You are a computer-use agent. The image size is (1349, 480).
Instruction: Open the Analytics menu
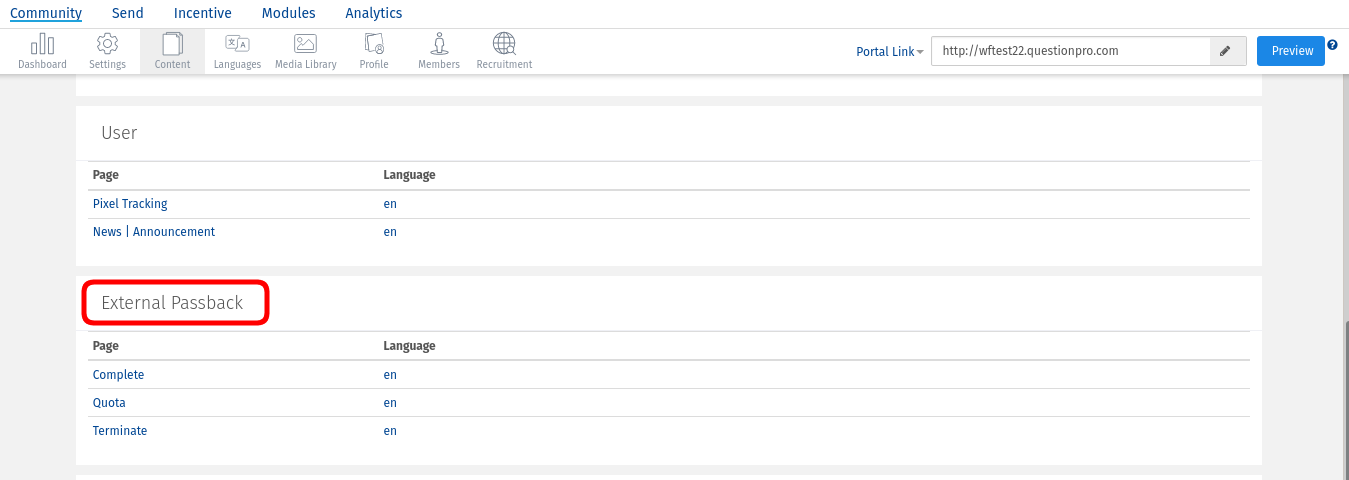point(373,13)
